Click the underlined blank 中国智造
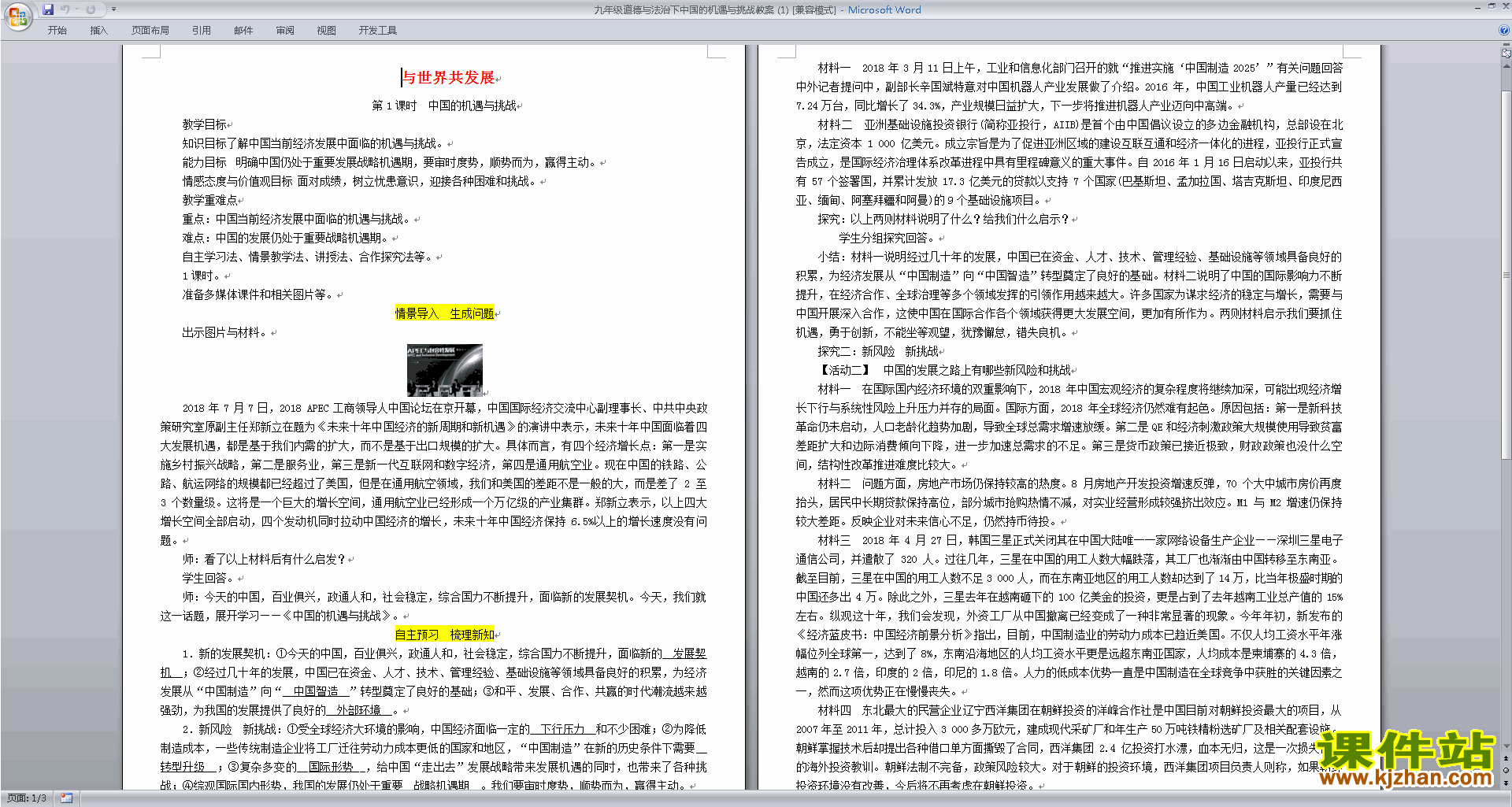This screenshot has width=1512, height=807. 315,691
